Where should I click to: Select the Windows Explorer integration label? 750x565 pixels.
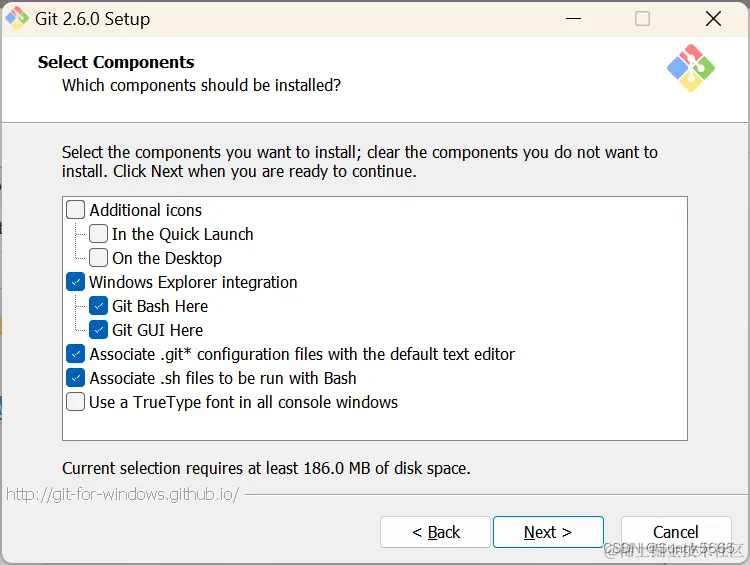coord(193,282)
